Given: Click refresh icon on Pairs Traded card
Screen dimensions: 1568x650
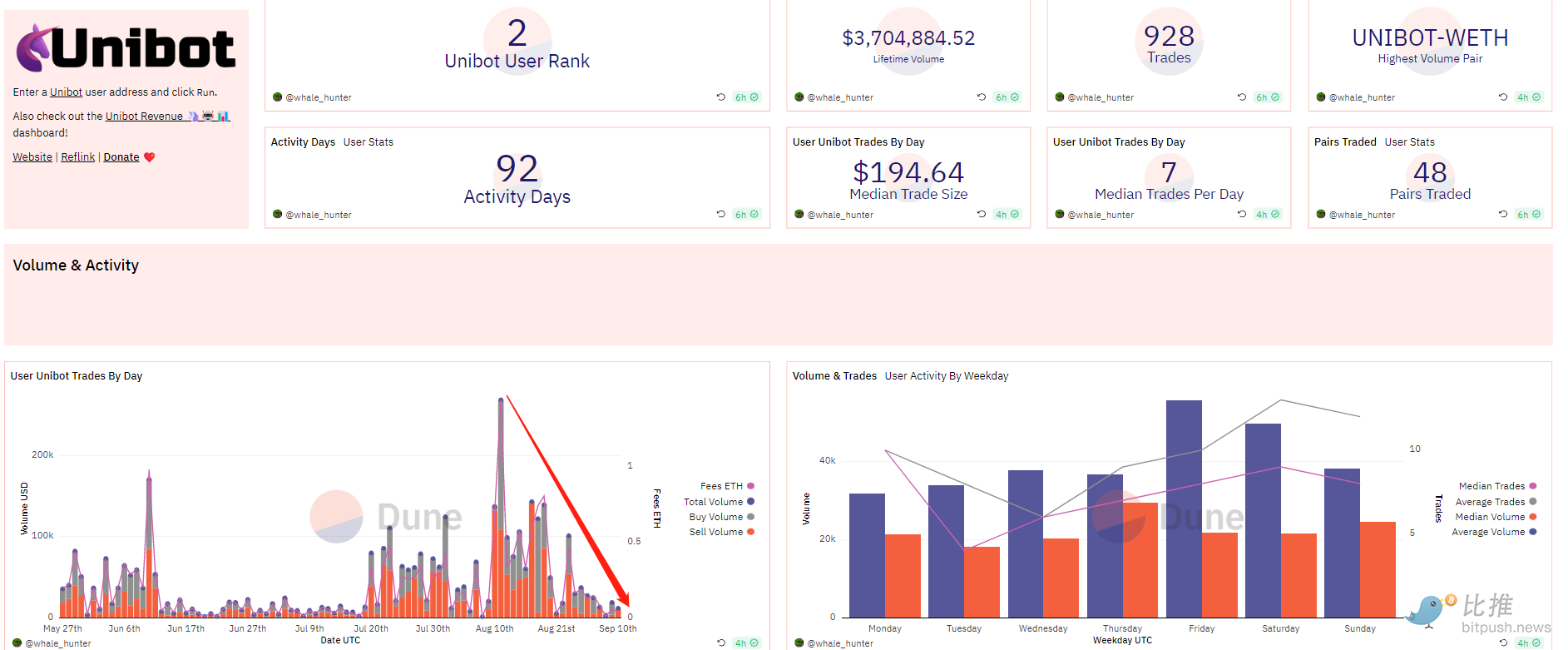Looking at the screenshot, I should pyautogui.click(x=1503, y=215).
